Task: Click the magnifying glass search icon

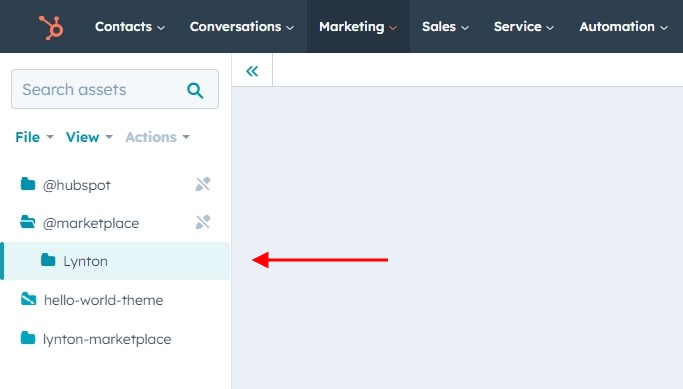Action: point(195,90)
